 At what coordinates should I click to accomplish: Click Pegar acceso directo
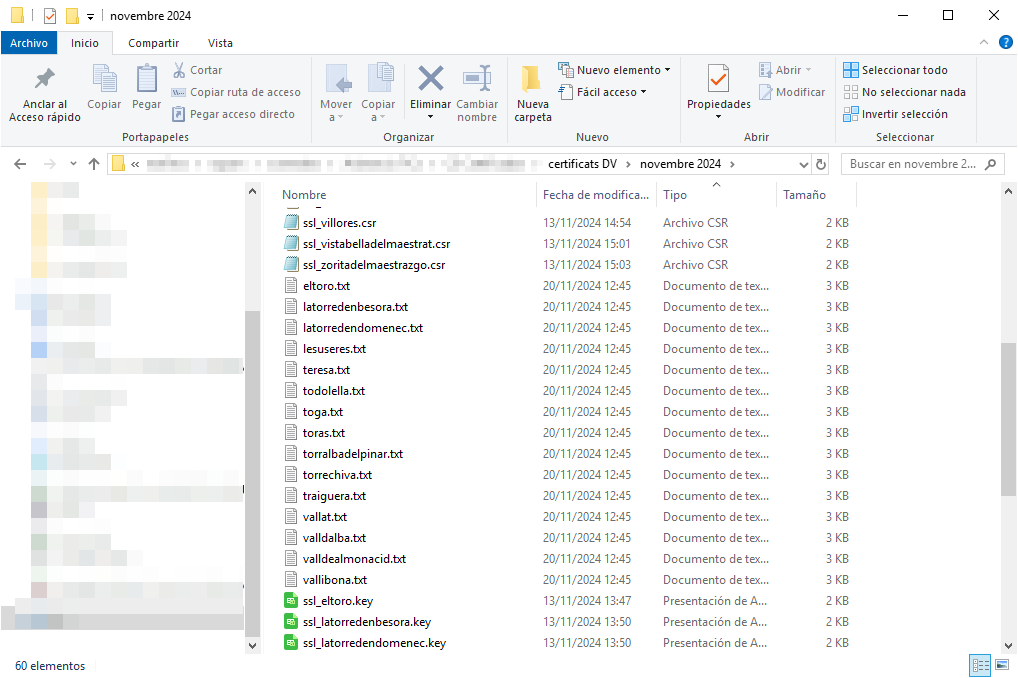coord(234,114)
